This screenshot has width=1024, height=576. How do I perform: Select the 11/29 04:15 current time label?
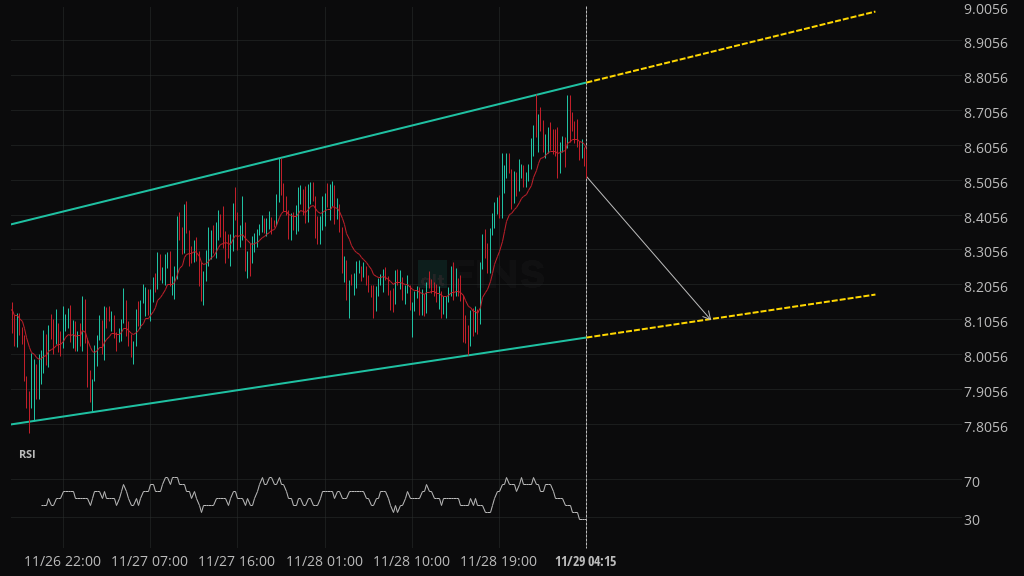pos(586,561)
